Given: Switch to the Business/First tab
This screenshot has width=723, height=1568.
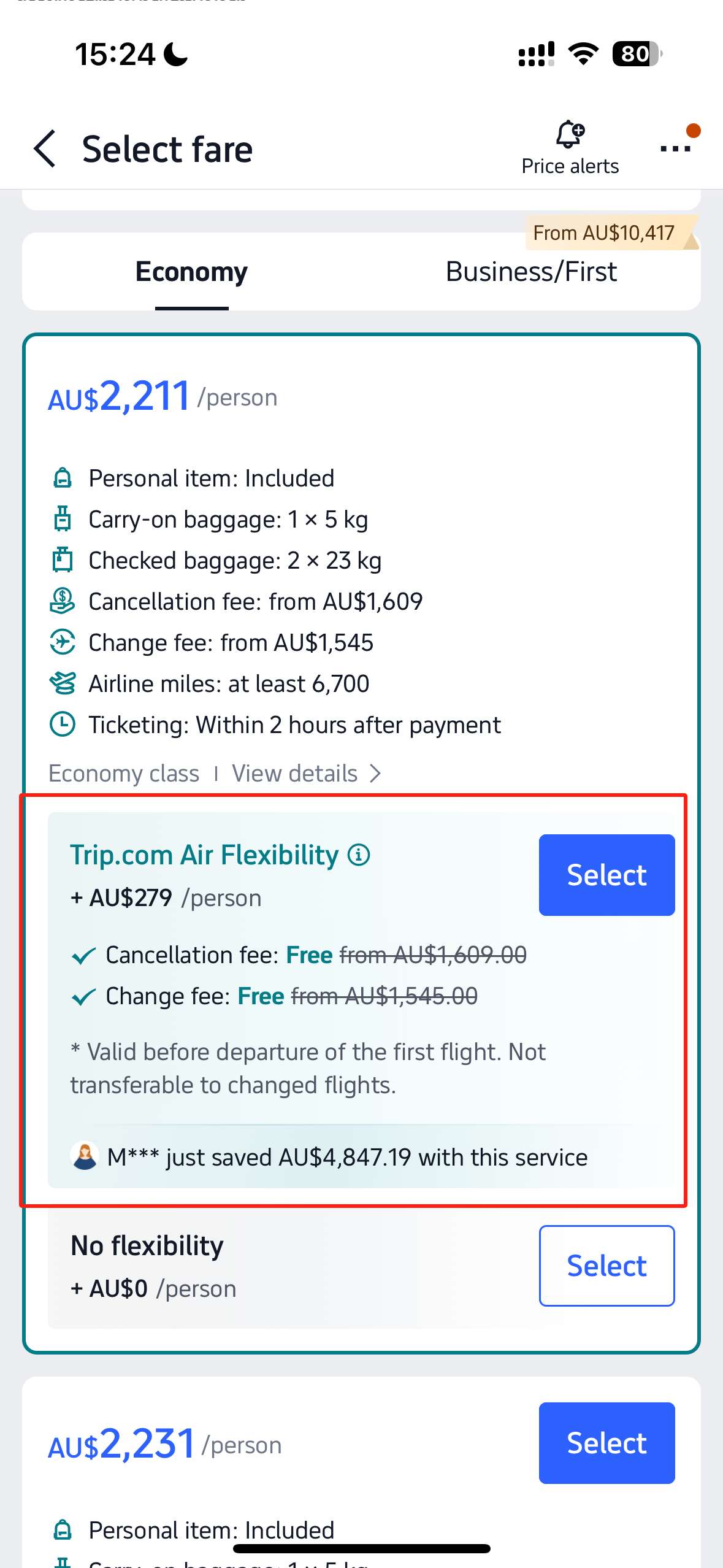Looking at the screenshot, I should coord(531,271).
